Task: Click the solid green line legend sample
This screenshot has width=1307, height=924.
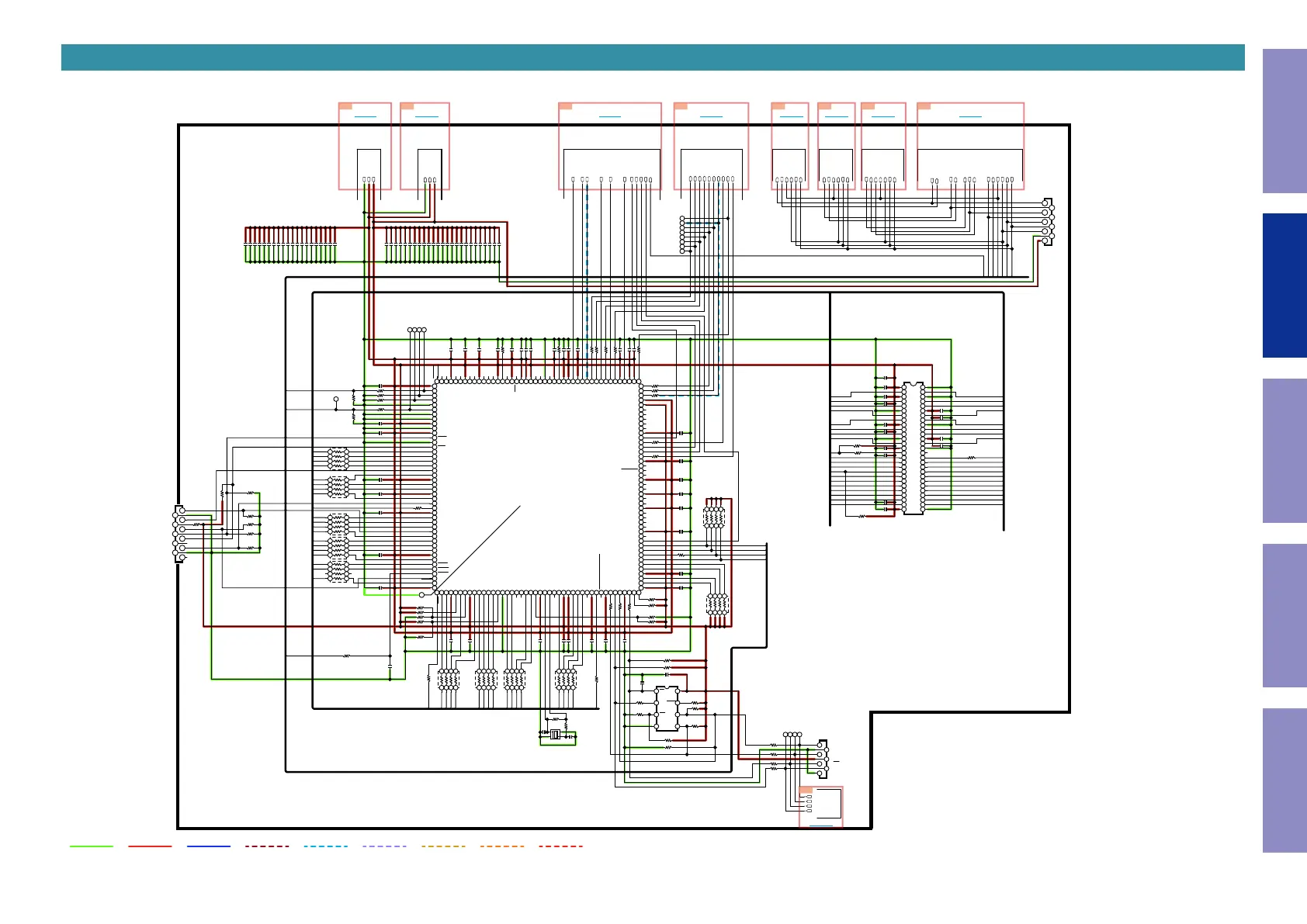Action: pyautogui.click(x=92, y=846)
